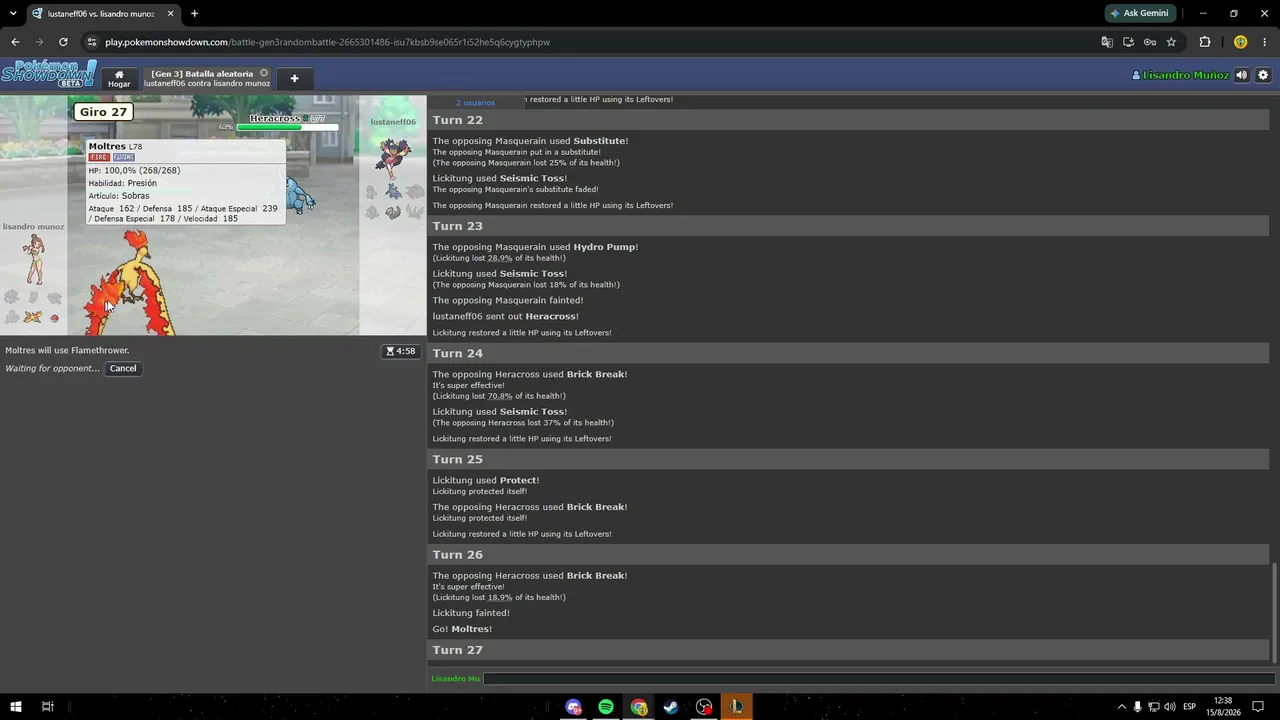The image size is (1280, 720).
Task: Close the lustaneff06 vs. lisandro munoz browser tab
Action: (x=170, y=13)
